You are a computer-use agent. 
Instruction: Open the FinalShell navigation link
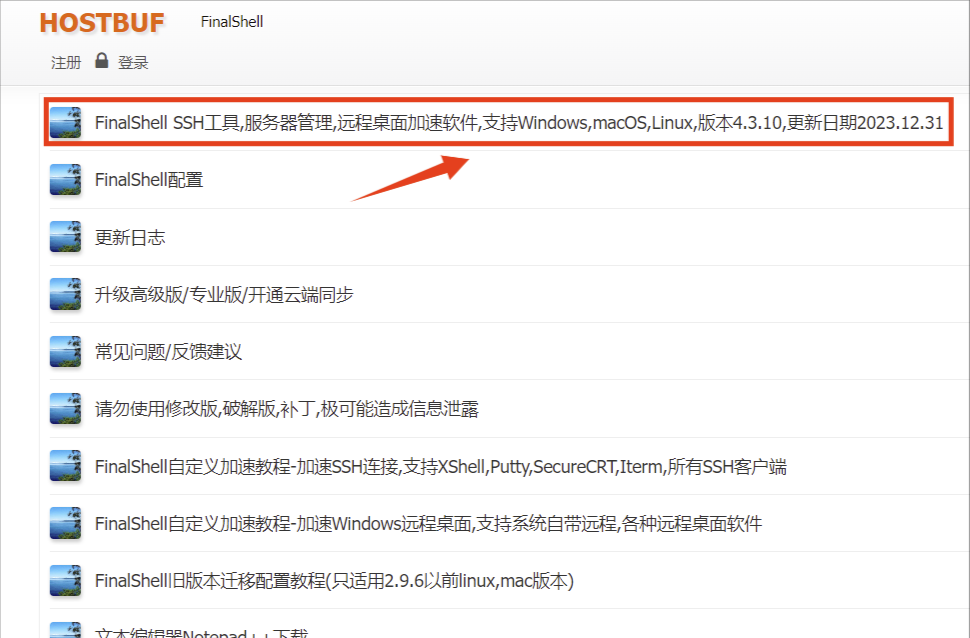pyautogui.click(x=231, y=21)
